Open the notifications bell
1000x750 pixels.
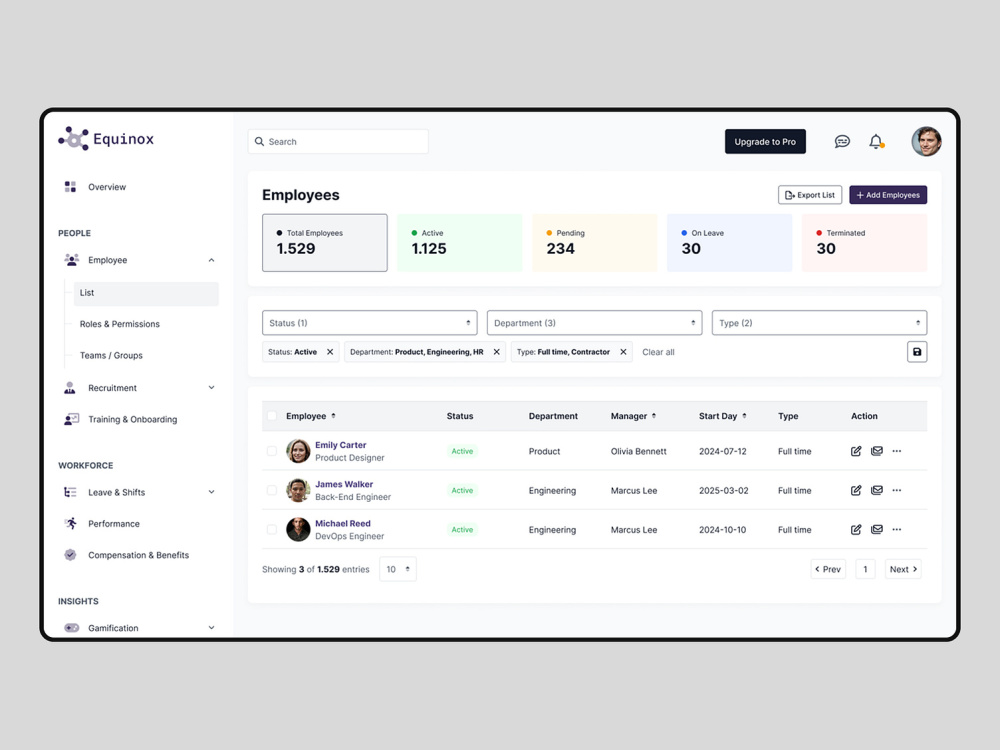coord(876,142)
